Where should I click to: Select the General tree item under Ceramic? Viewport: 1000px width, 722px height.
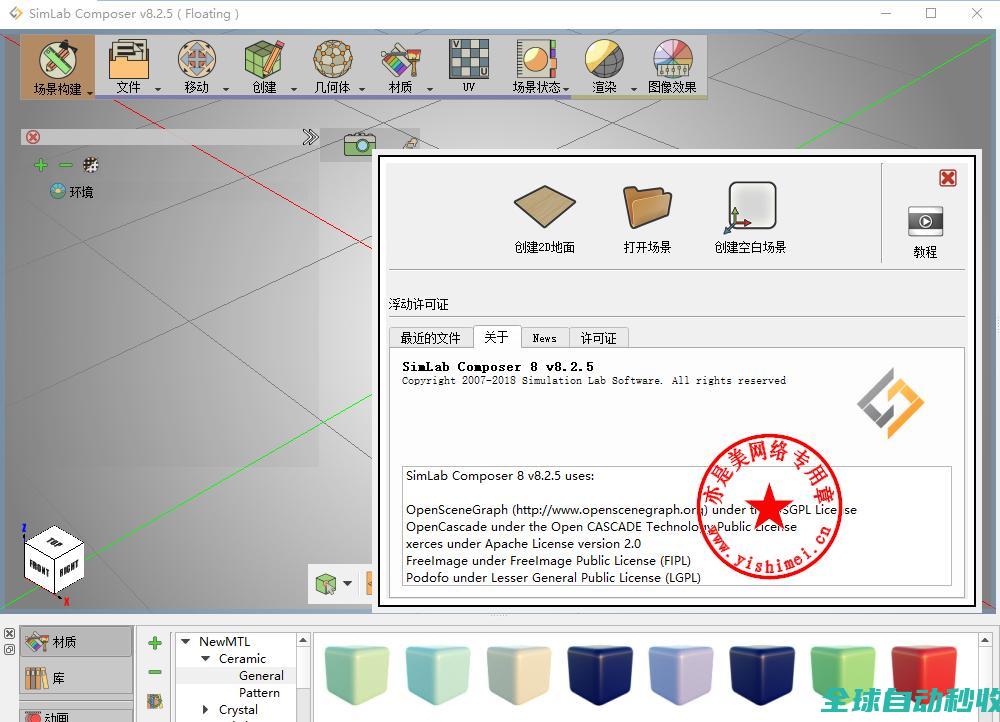click(261, 676)
